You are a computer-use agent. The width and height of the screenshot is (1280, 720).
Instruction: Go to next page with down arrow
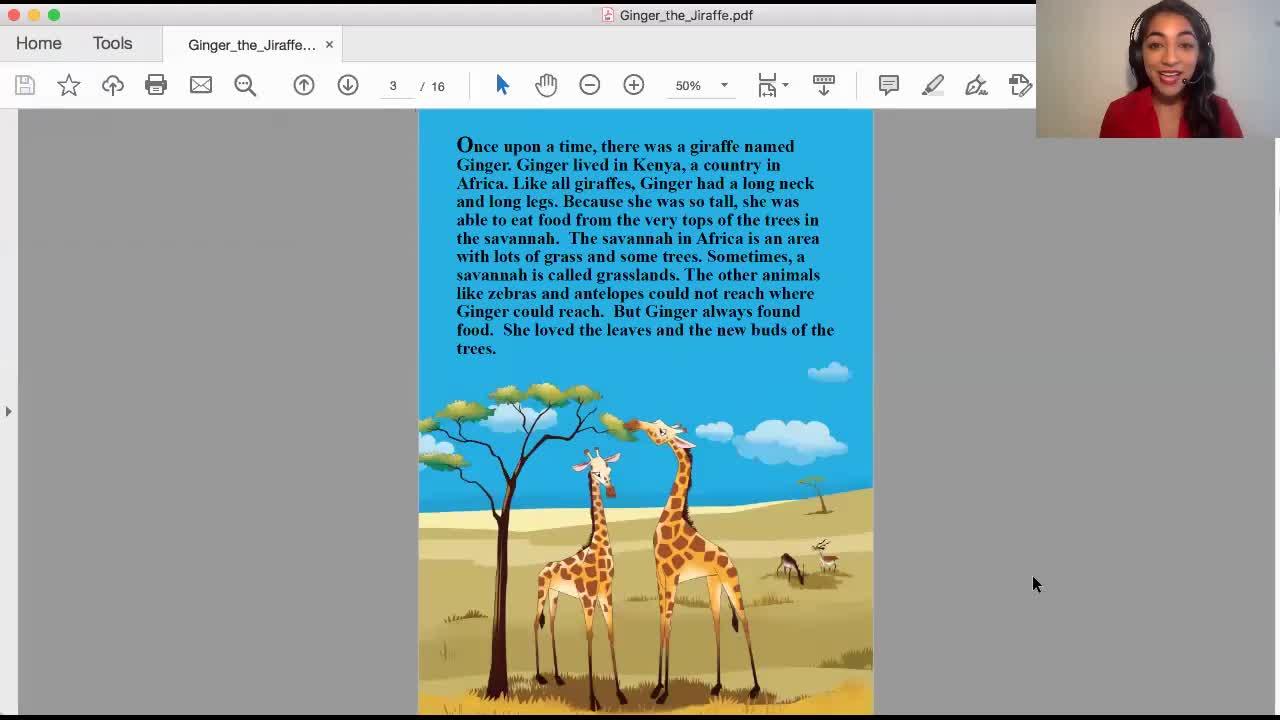pos(348,86)
